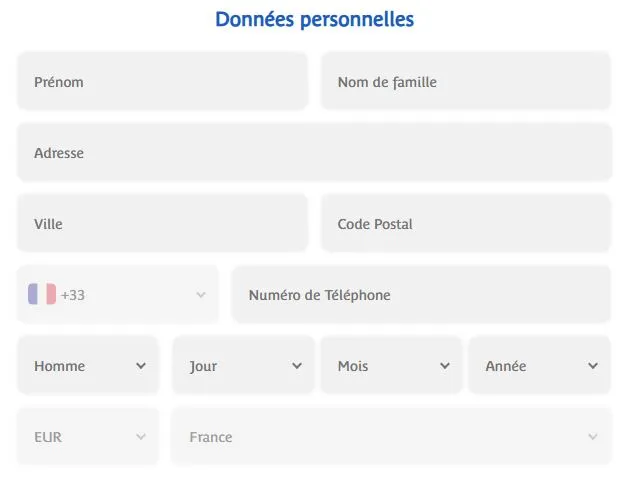This screenshot has width=632, height=484.
Task: Click the chevron arrow beside Mois
Action: click(x=445, y=366)
